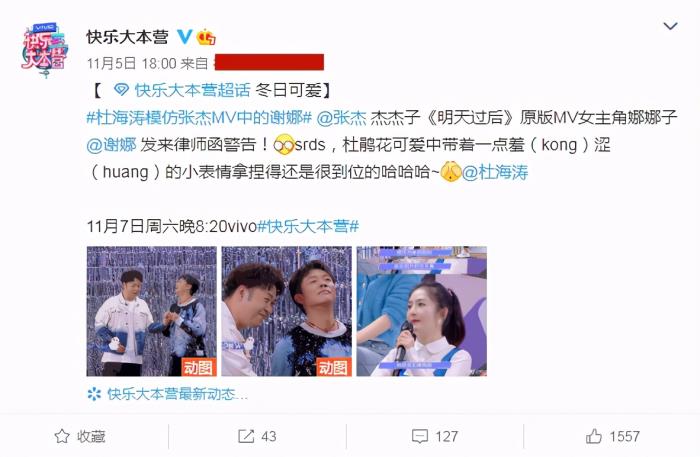
Task: Open the @张杰 mention
Action: click(x=341, y=118)
